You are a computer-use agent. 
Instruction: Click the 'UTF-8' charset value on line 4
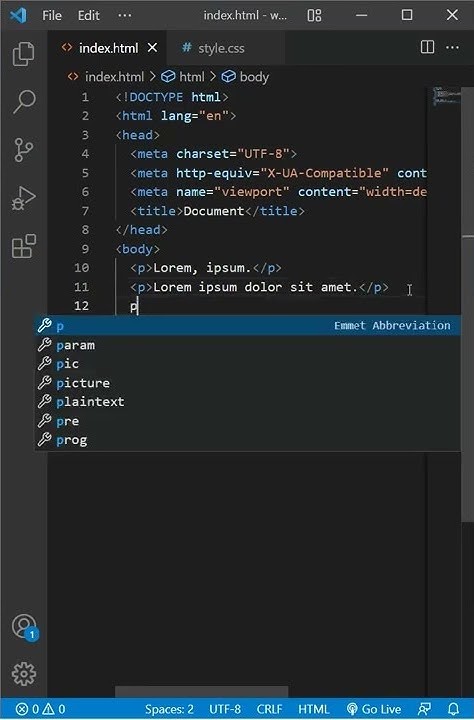tap(263, 154)
